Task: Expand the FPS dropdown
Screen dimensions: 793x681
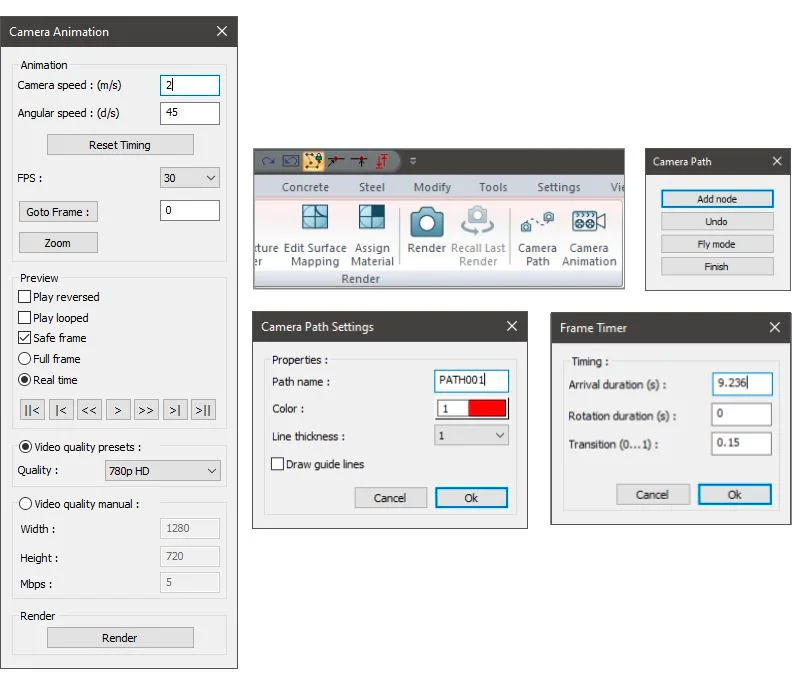Action: 190,178
